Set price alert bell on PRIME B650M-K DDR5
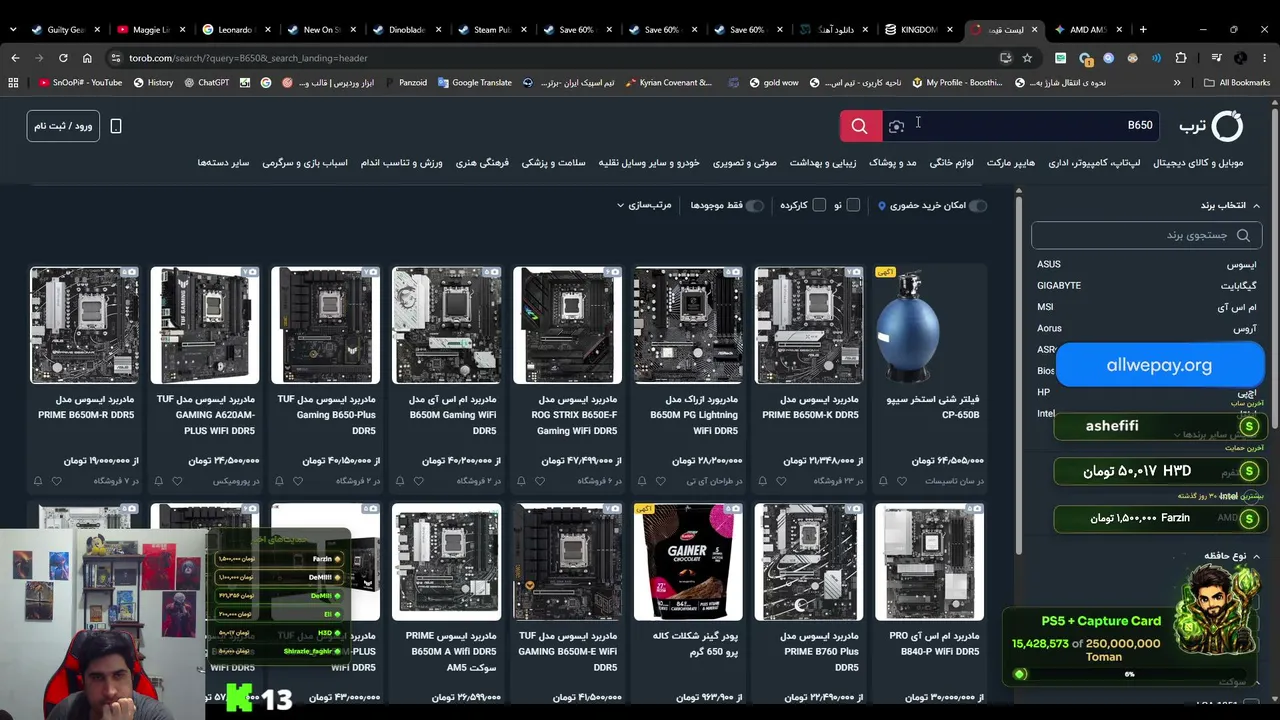 coord(764,481)
